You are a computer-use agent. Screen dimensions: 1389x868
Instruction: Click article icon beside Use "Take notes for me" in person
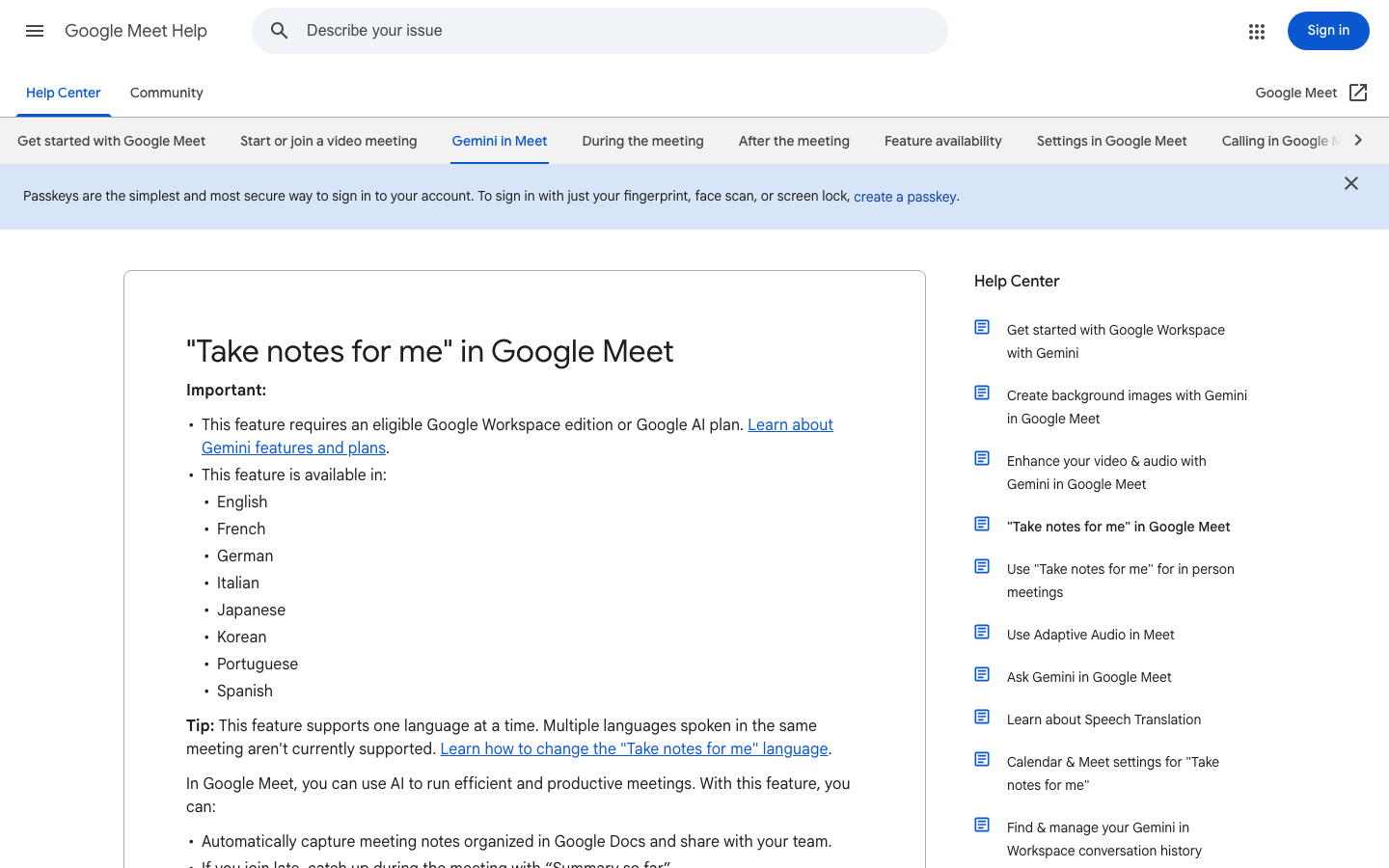tap(982, 566)
